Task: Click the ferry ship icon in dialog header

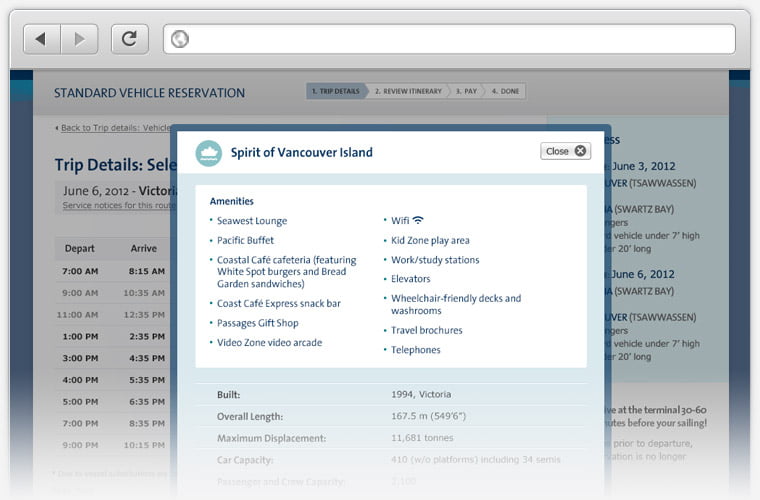Action: coord(208,153)
